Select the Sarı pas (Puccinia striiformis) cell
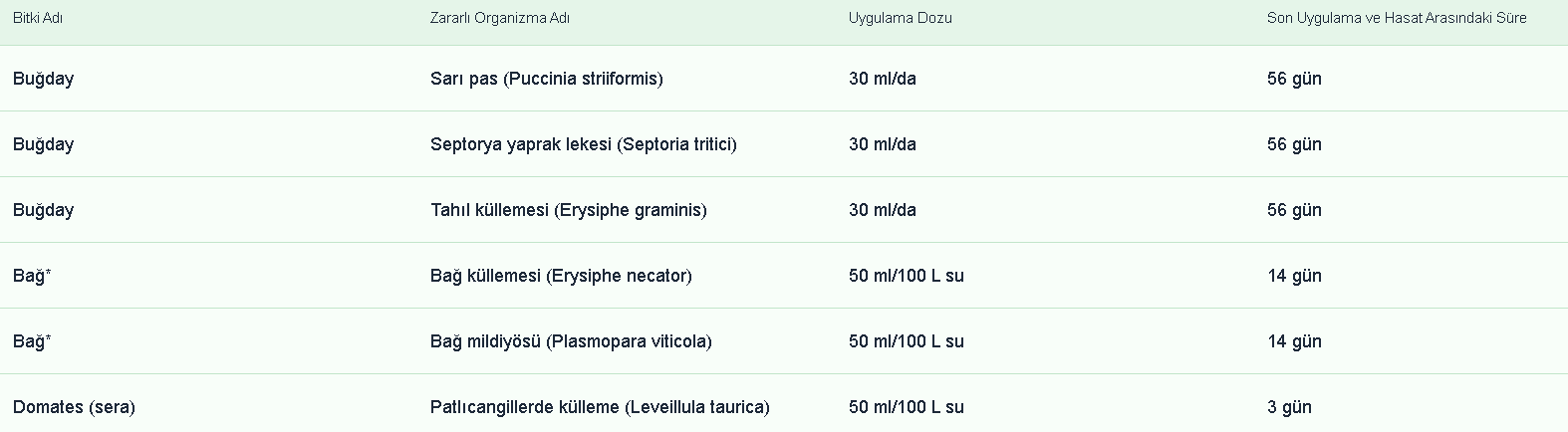This screenshot has height=432, width=1568. [x=547, y=79]
